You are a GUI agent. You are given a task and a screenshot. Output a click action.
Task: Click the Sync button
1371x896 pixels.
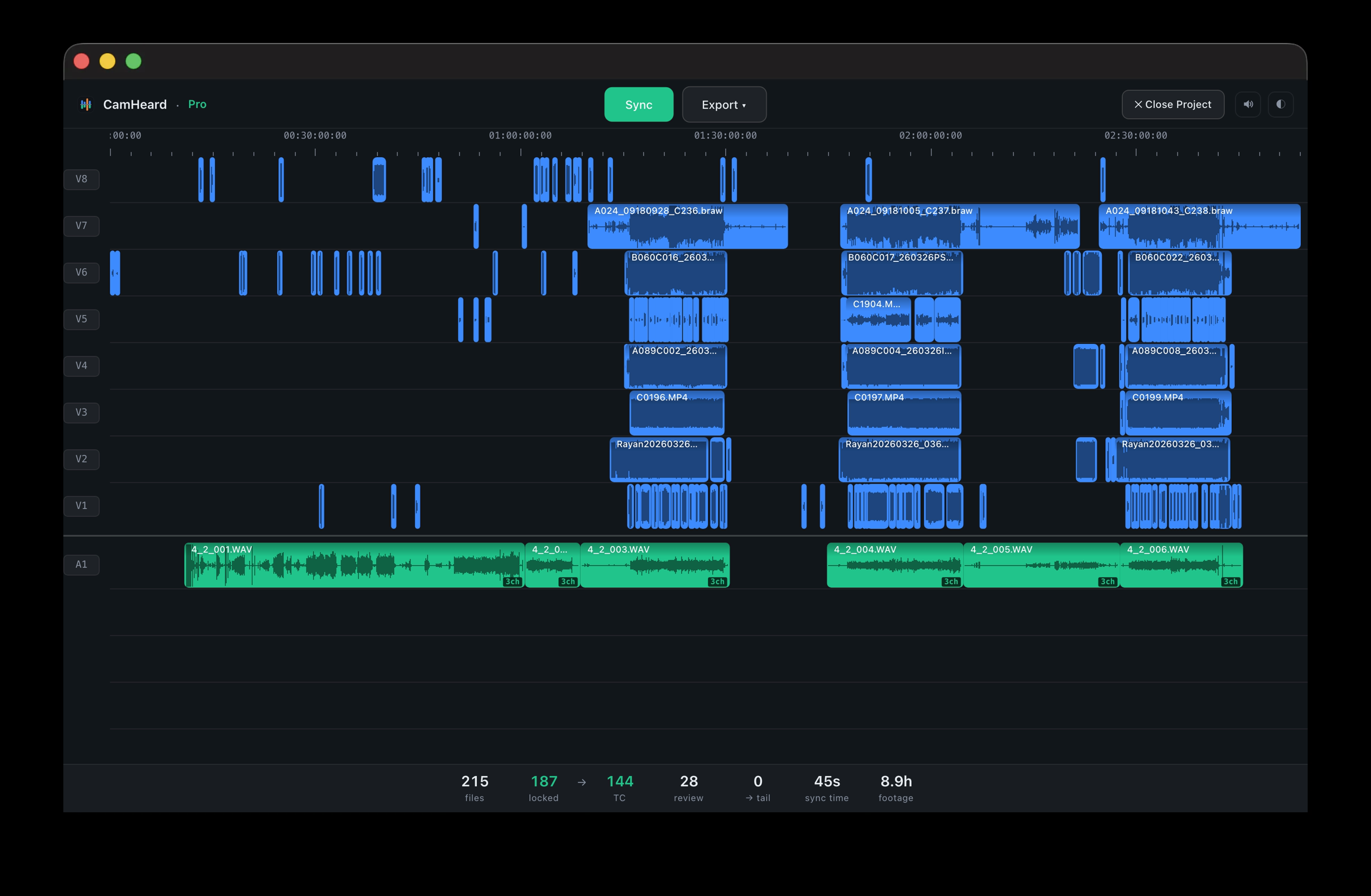(x=638, y=104)
